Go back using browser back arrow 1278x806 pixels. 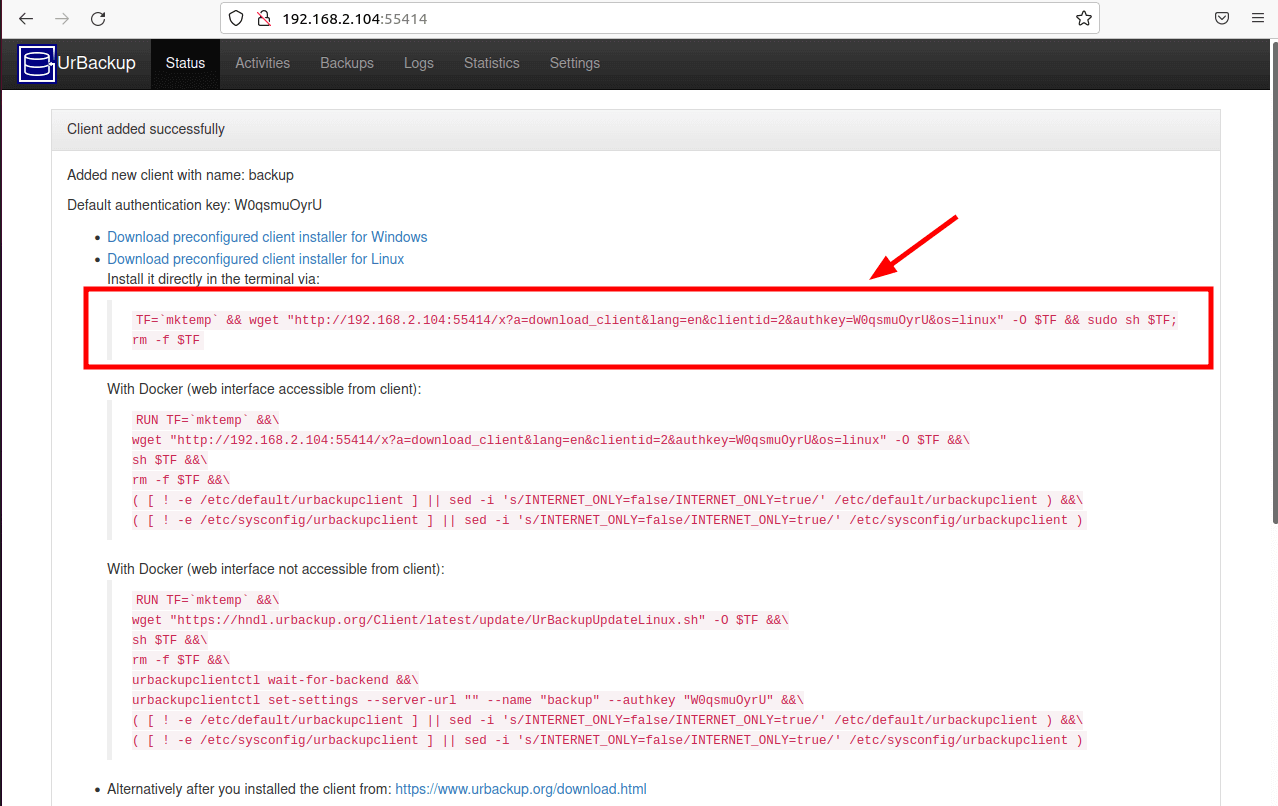26,18
